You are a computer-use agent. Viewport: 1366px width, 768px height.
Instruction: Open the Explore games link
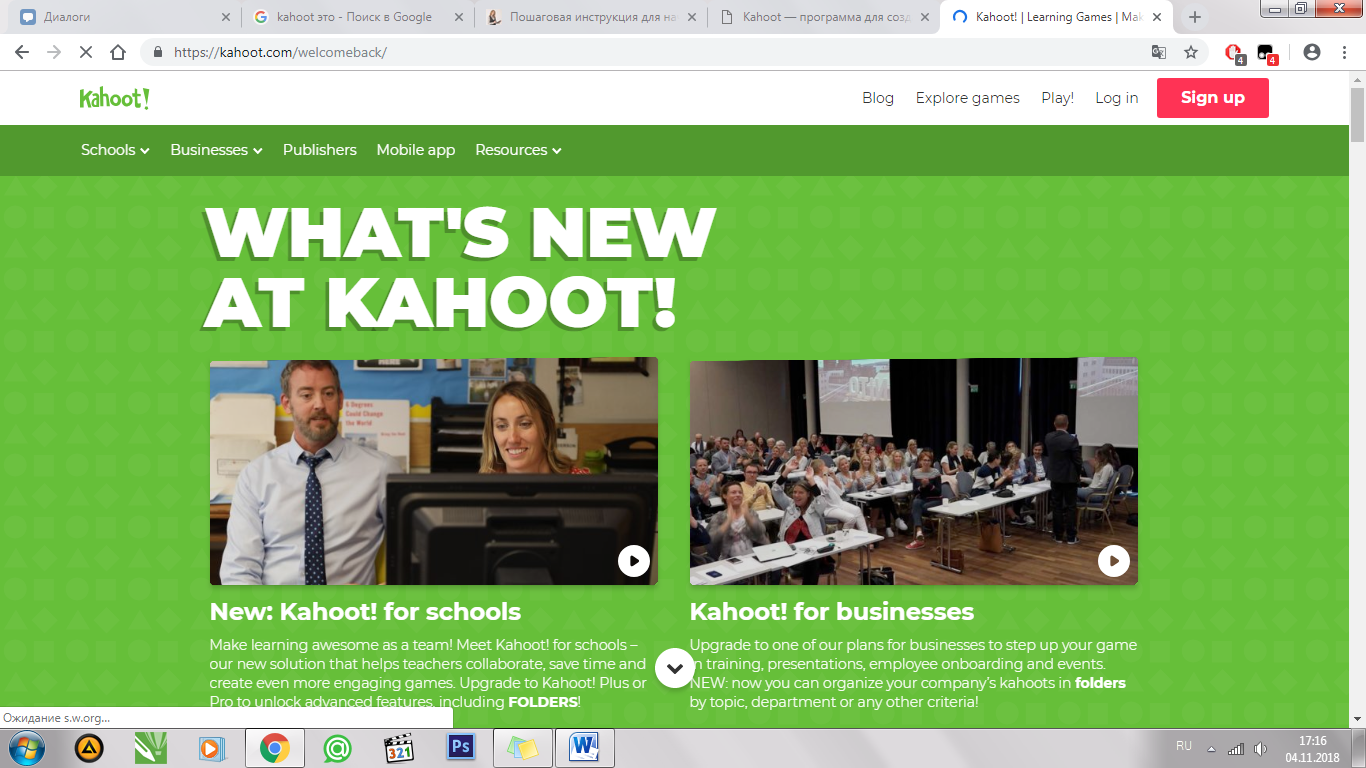point(968,98)
